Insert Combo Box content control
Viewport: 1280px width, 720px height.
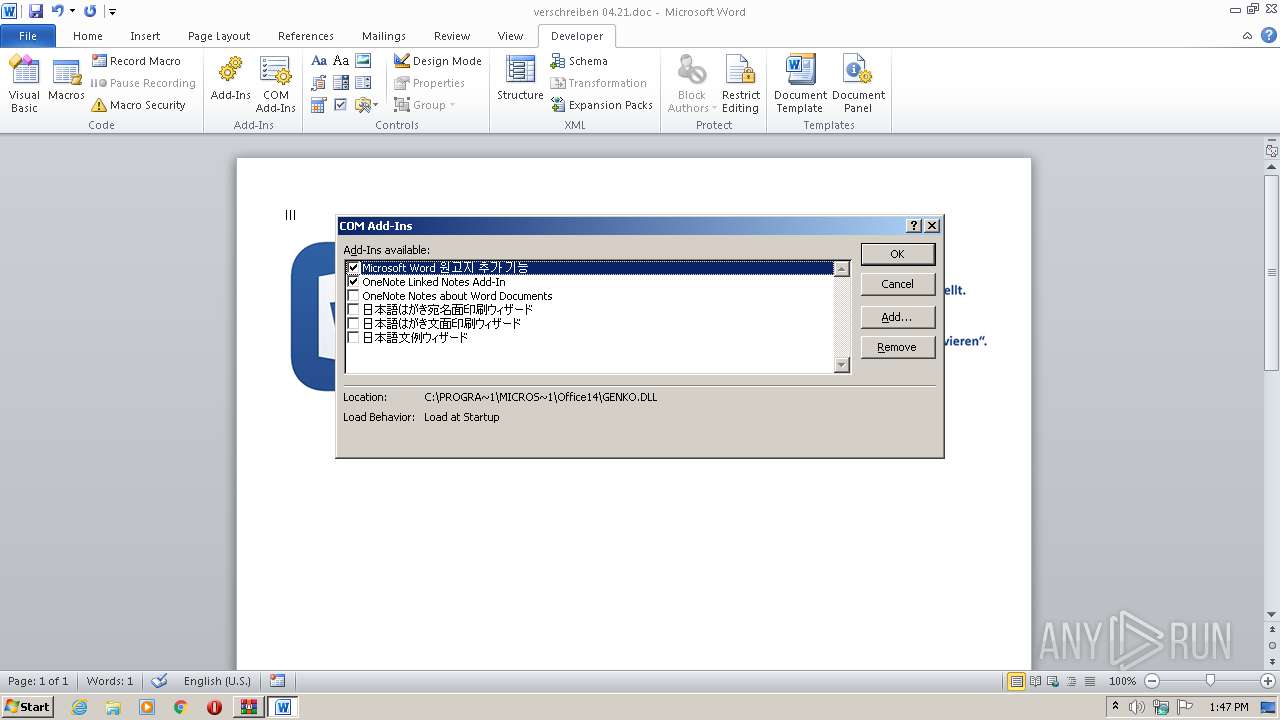coord(341,83)
